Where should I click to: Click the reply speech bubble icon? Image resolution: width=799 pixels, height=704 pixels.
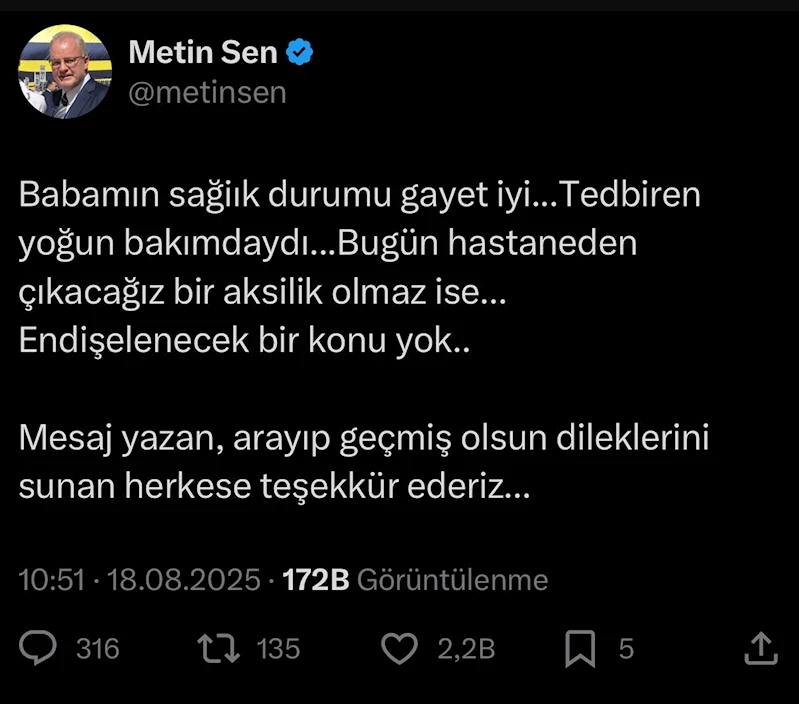point(39,649)
